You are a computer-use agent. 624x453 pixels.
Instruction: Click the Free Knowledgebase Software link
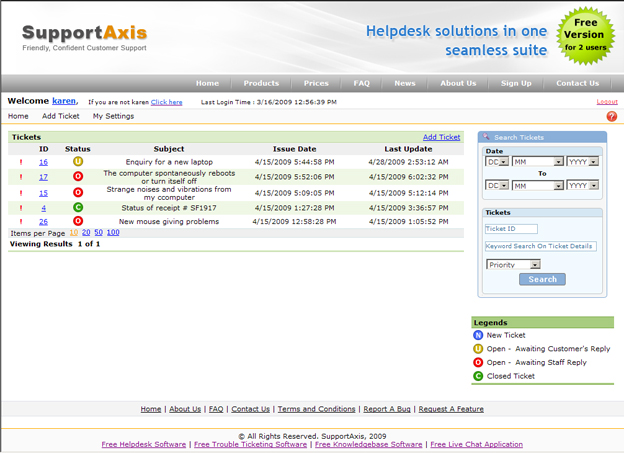coord(369,444)
